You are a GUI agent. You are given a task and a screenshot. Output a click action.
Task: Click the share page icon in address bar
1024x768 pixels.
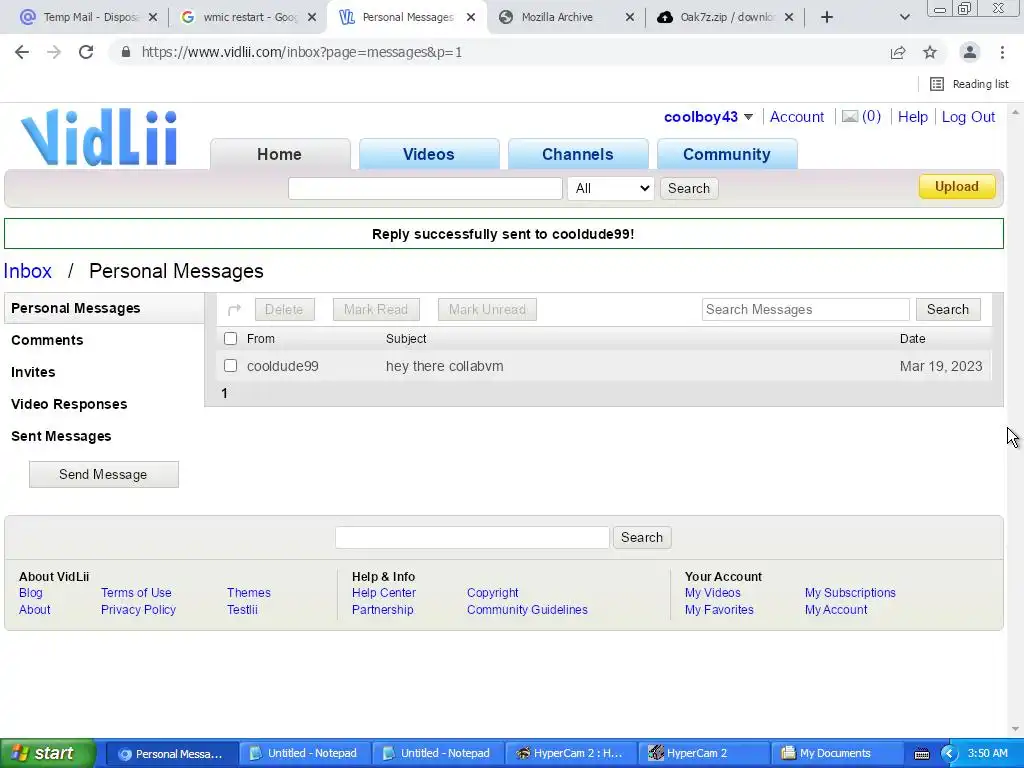tap(898, 52)
